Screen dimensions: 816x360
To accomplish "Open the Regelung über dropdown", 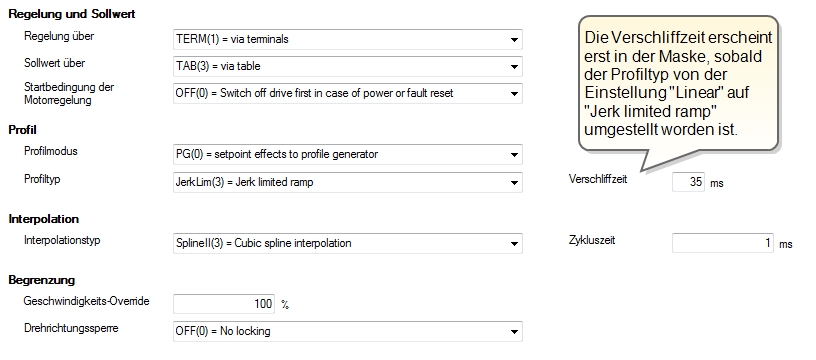I will tap(348, 39).
